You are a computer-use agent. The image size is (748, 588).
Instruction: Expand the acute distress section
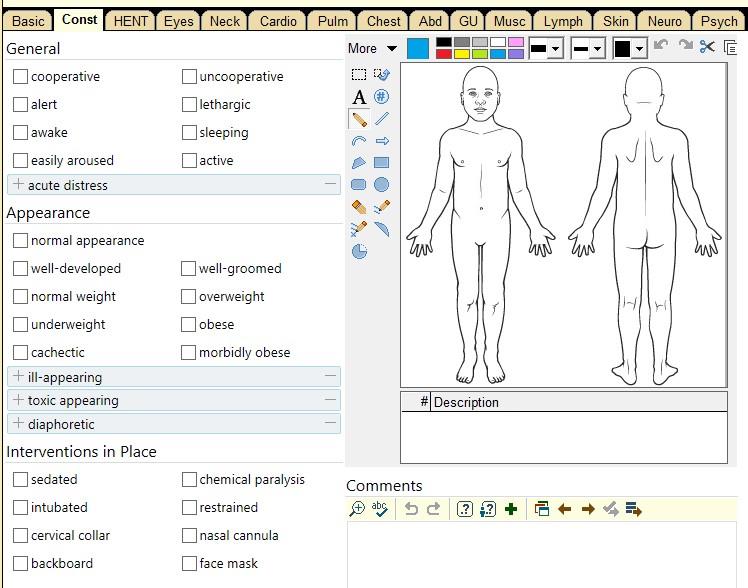tap(19, 185)
